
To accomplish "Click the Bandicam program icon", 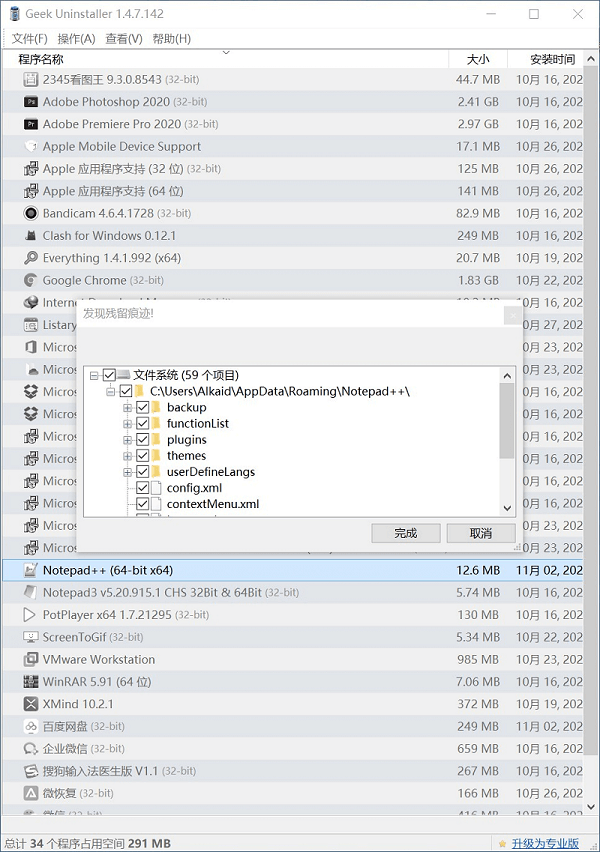I will pos(32,213).
